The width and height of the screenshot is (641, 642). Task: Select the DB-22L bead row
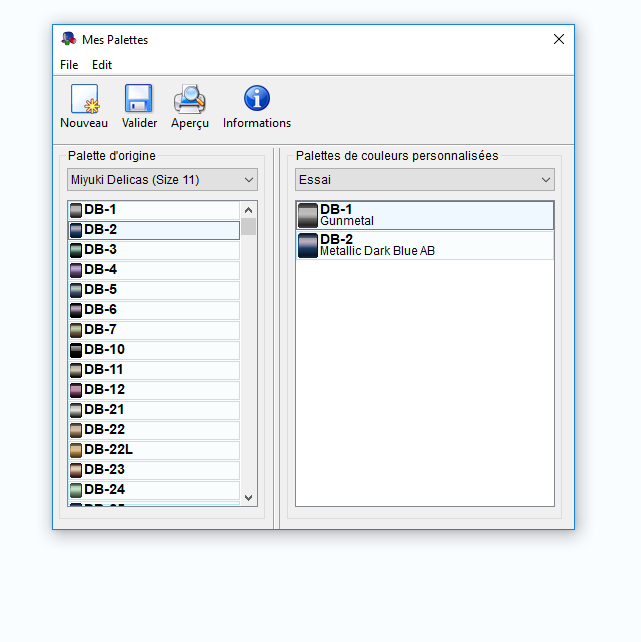click(x=154, y=451)
